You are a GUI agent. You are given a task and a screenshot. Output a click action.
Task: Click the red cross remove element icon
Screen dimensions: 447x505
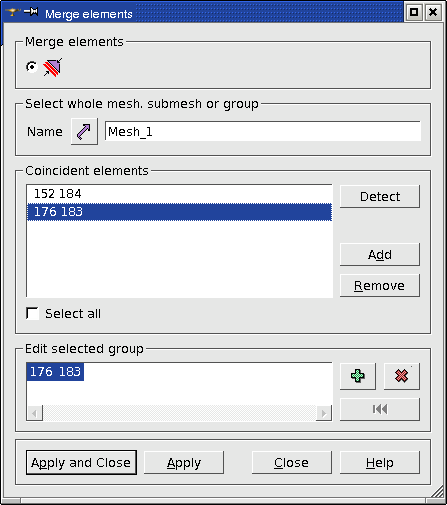[402, 376]
